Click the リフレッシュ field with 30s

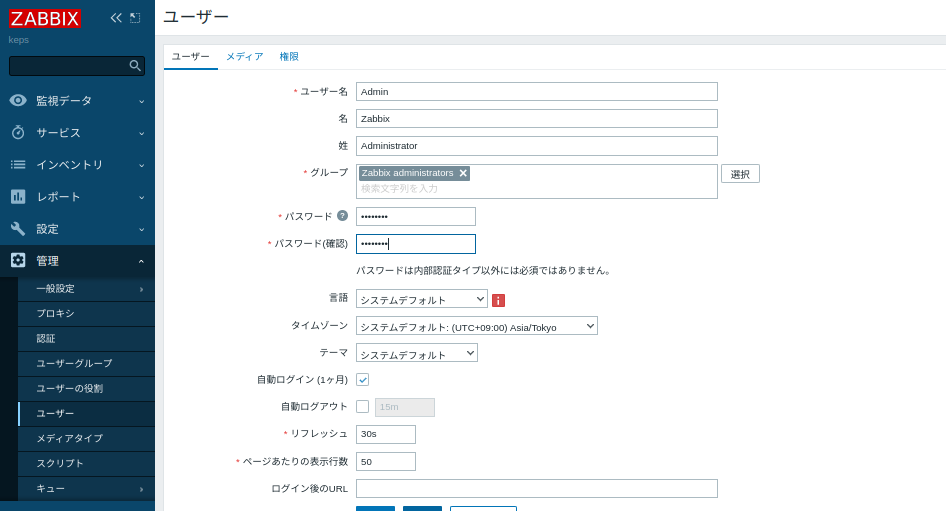coord(386,434)
